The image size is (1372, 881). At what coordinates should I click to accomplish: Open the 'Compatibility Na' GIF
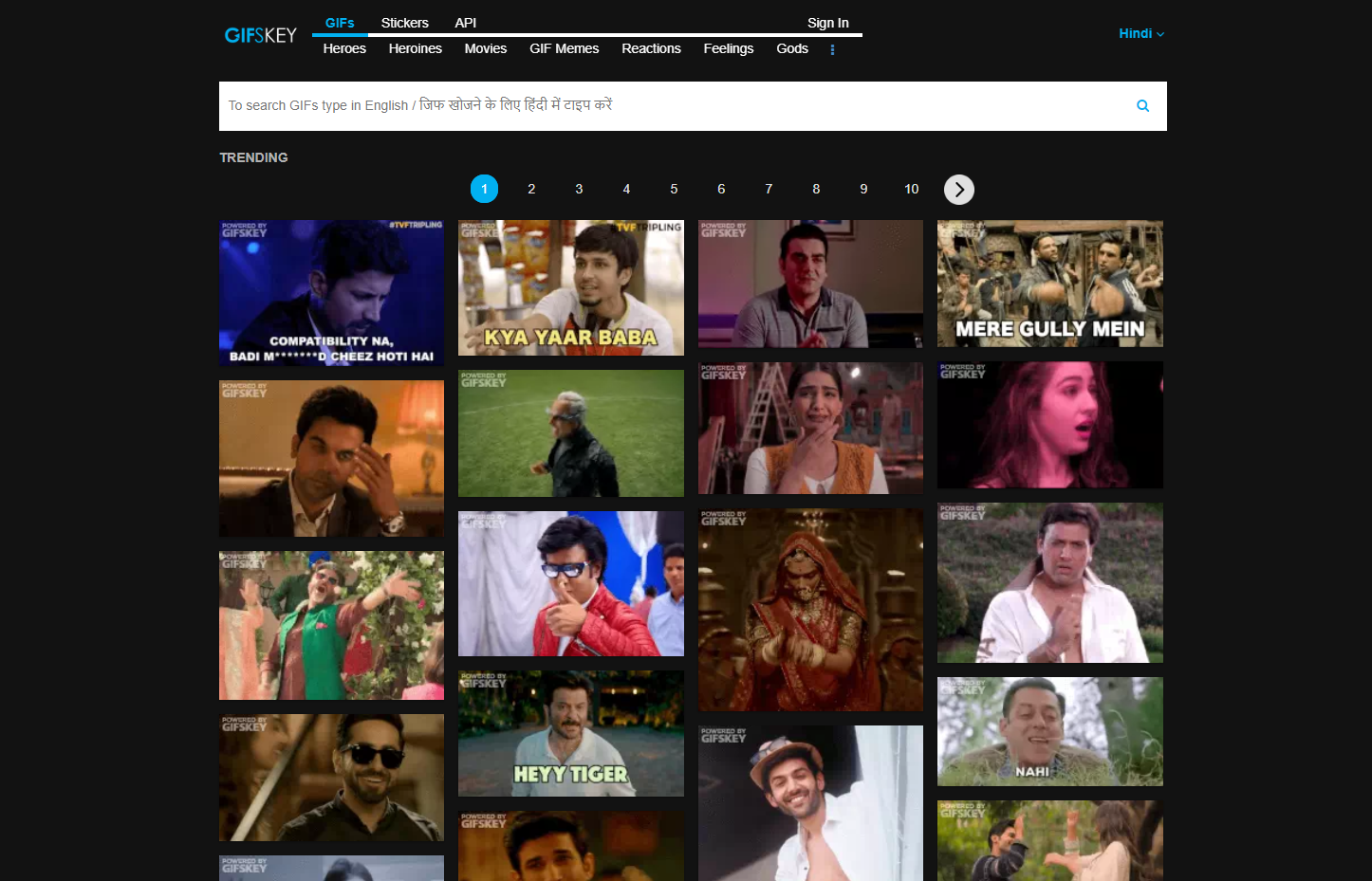[x=331, y=293]
